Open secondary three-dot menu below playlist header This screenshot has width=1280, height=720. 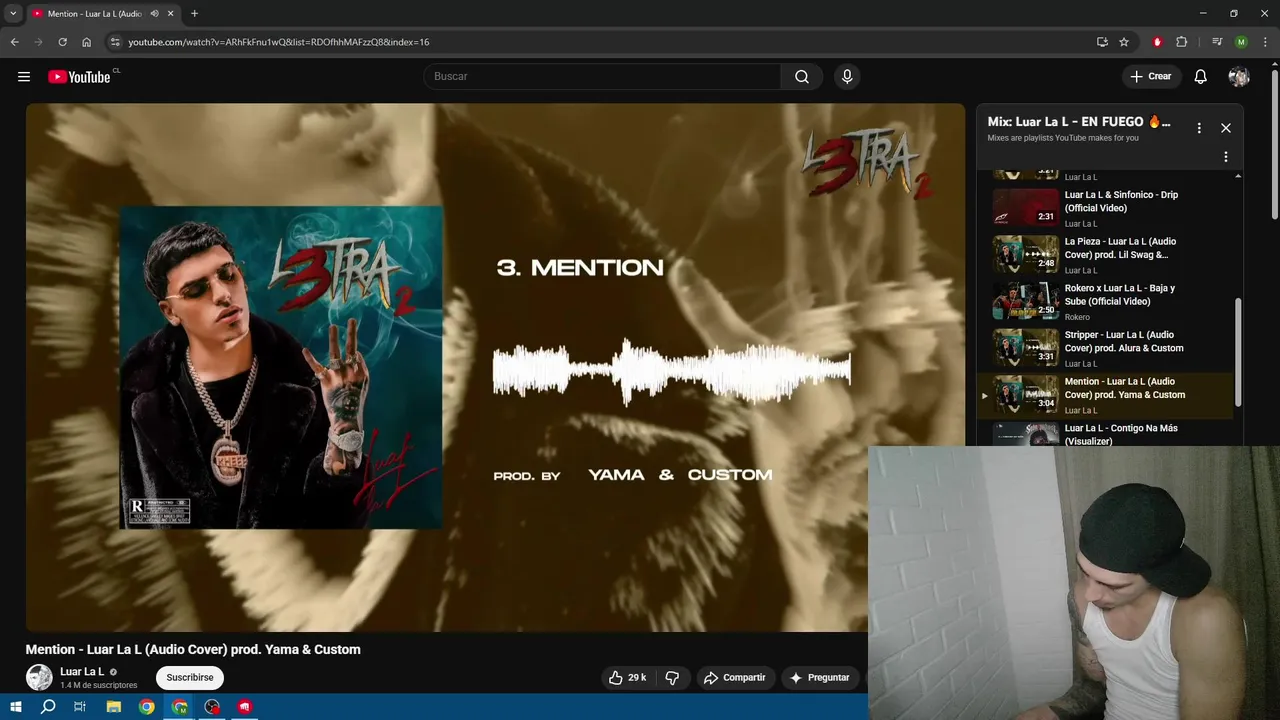pos(1226,157)
